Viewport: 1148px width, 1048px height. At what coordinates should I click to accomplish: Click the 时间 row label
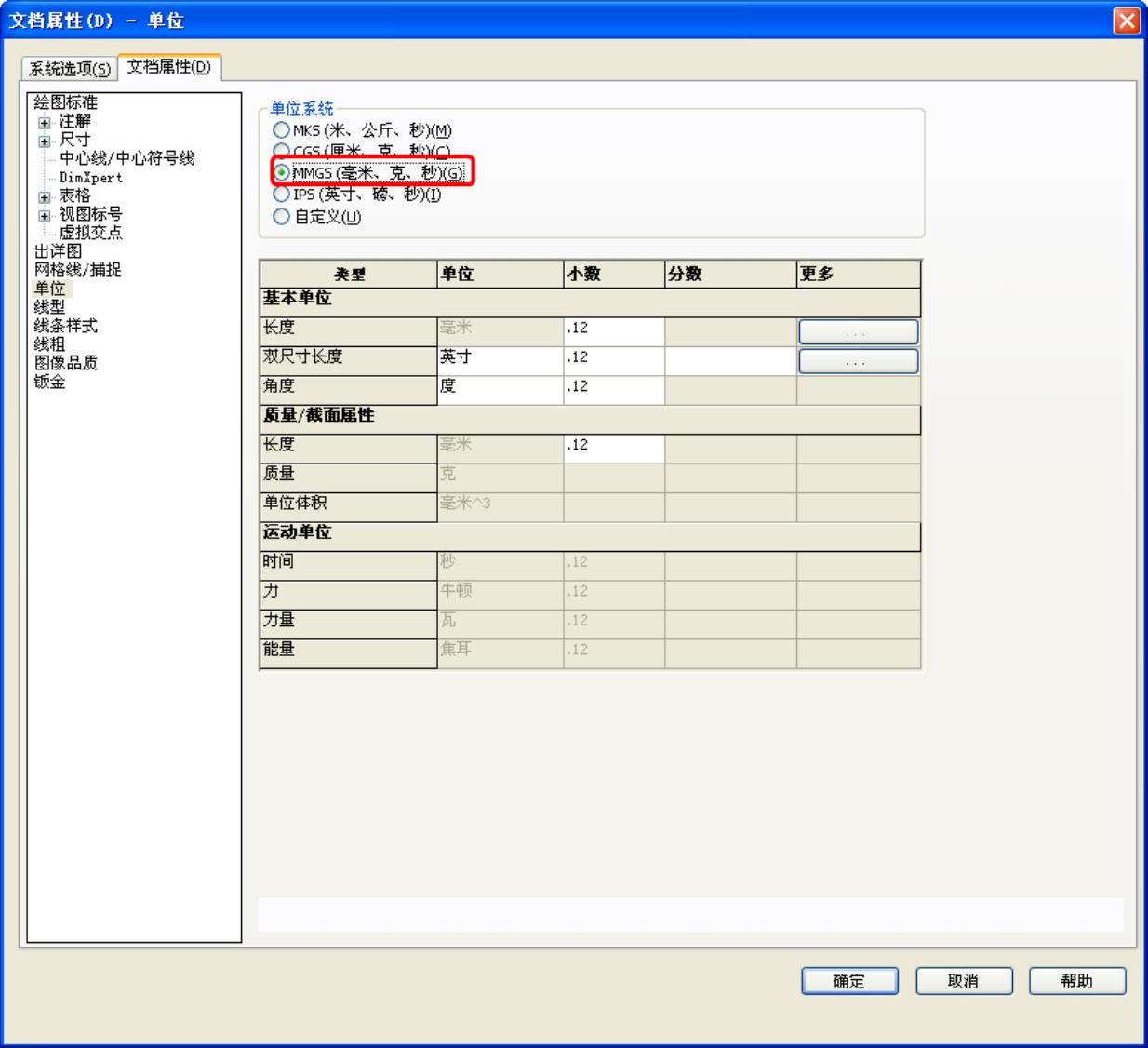click(x=349, y=565)
